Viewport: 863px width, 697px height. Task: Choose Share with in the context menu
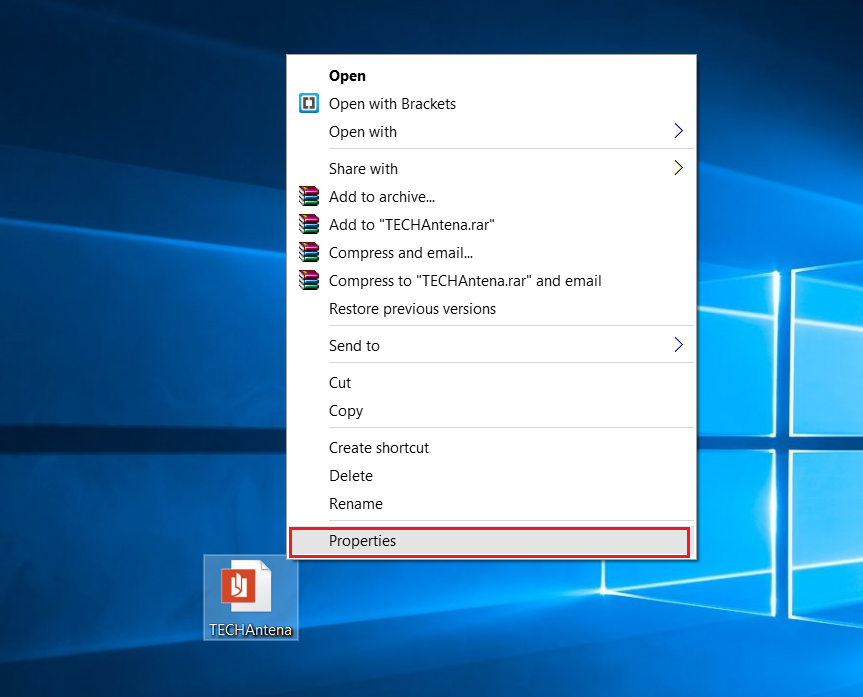pyautogui.click(x=491, y=168)
